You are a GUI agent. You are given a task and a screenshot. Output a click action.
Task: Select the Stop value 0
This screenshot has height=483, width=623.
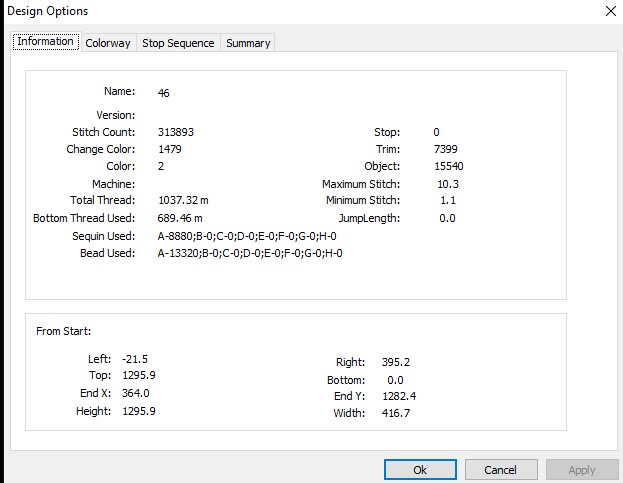click(x=437, y=132)
